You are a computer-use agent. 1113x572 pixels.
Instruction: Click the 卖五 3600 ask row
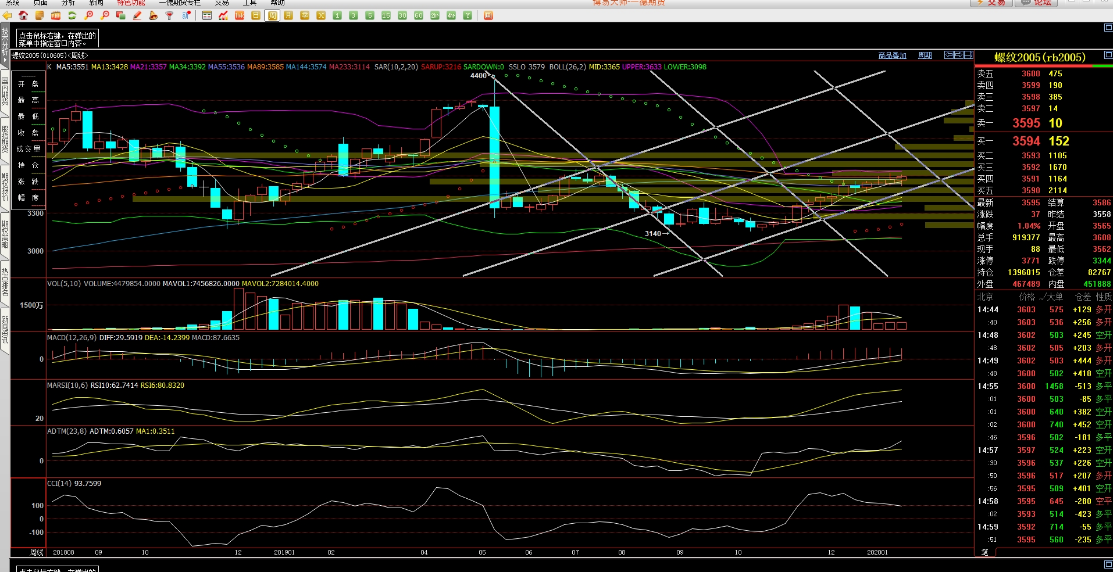[1043, 74]
